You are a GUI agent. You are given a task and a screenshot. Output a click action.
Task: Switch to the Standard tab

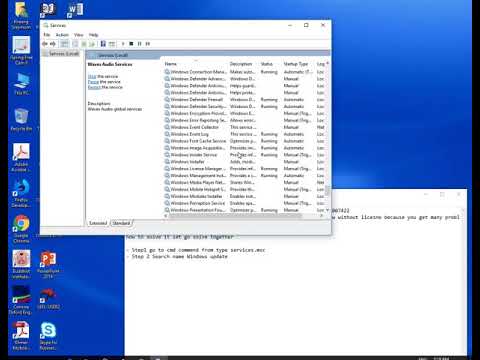(x=121, y=223)
